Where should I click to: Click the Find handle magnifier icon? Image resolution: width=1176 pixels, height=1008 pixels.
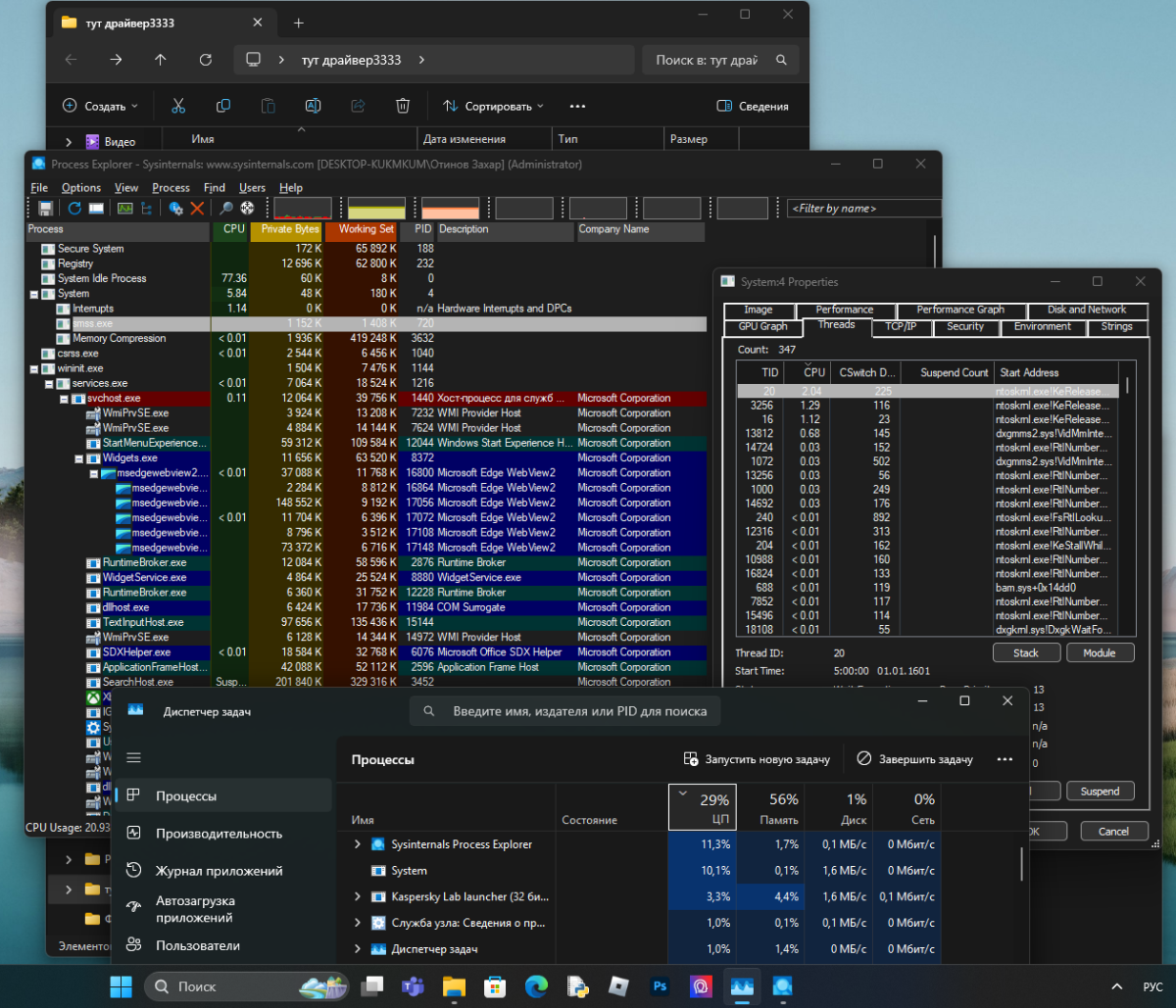pyautogui.click(x=226, y=208)
